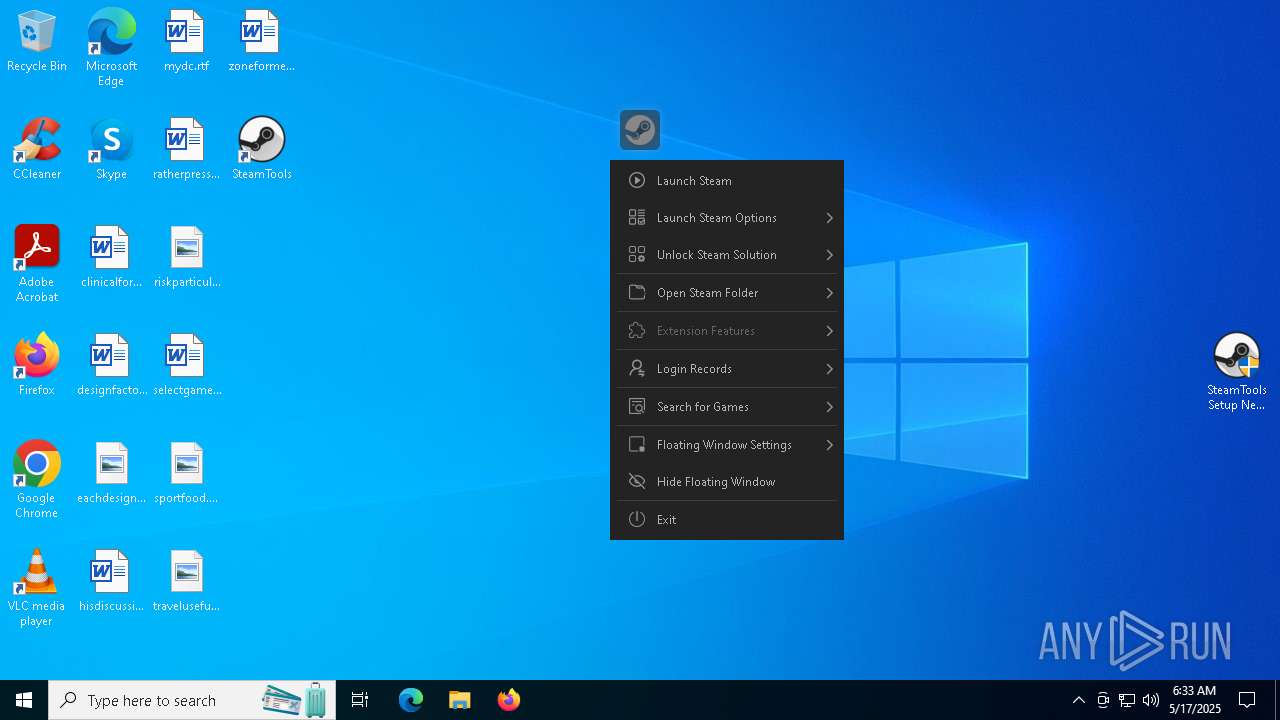Image resolution: width=1280 pixels, height=720 pixels.
Task: Open the notification center
Action: coord(1247,700)
